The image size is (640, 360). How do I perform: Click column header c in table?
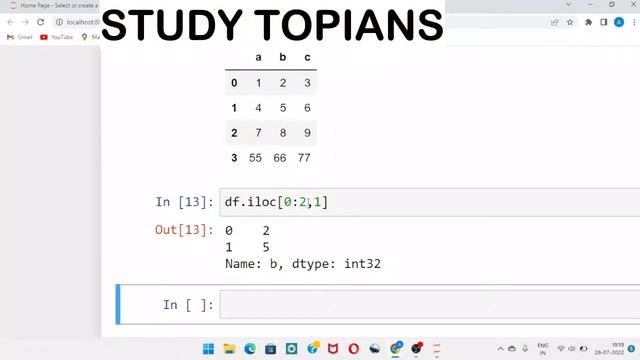click(307, 58)
